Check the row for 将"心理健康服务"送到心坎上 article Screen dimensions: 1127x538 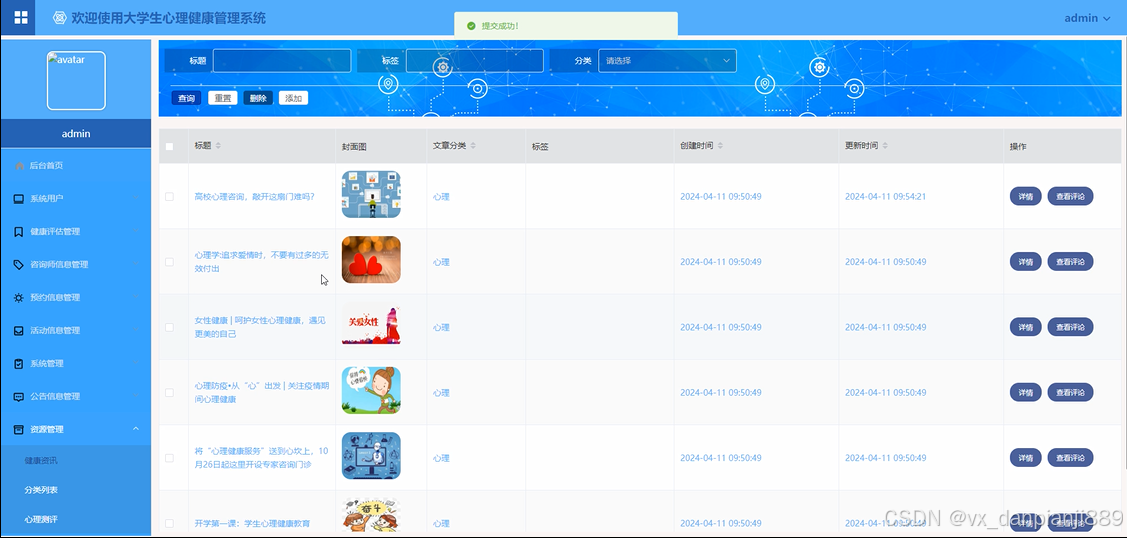pos(170,458)
